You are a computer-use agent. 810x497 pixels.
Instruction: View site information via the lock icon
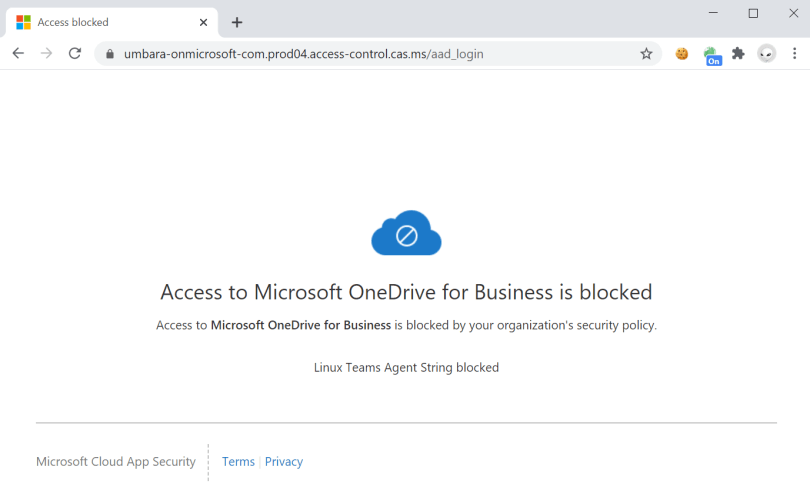point(110,54)
